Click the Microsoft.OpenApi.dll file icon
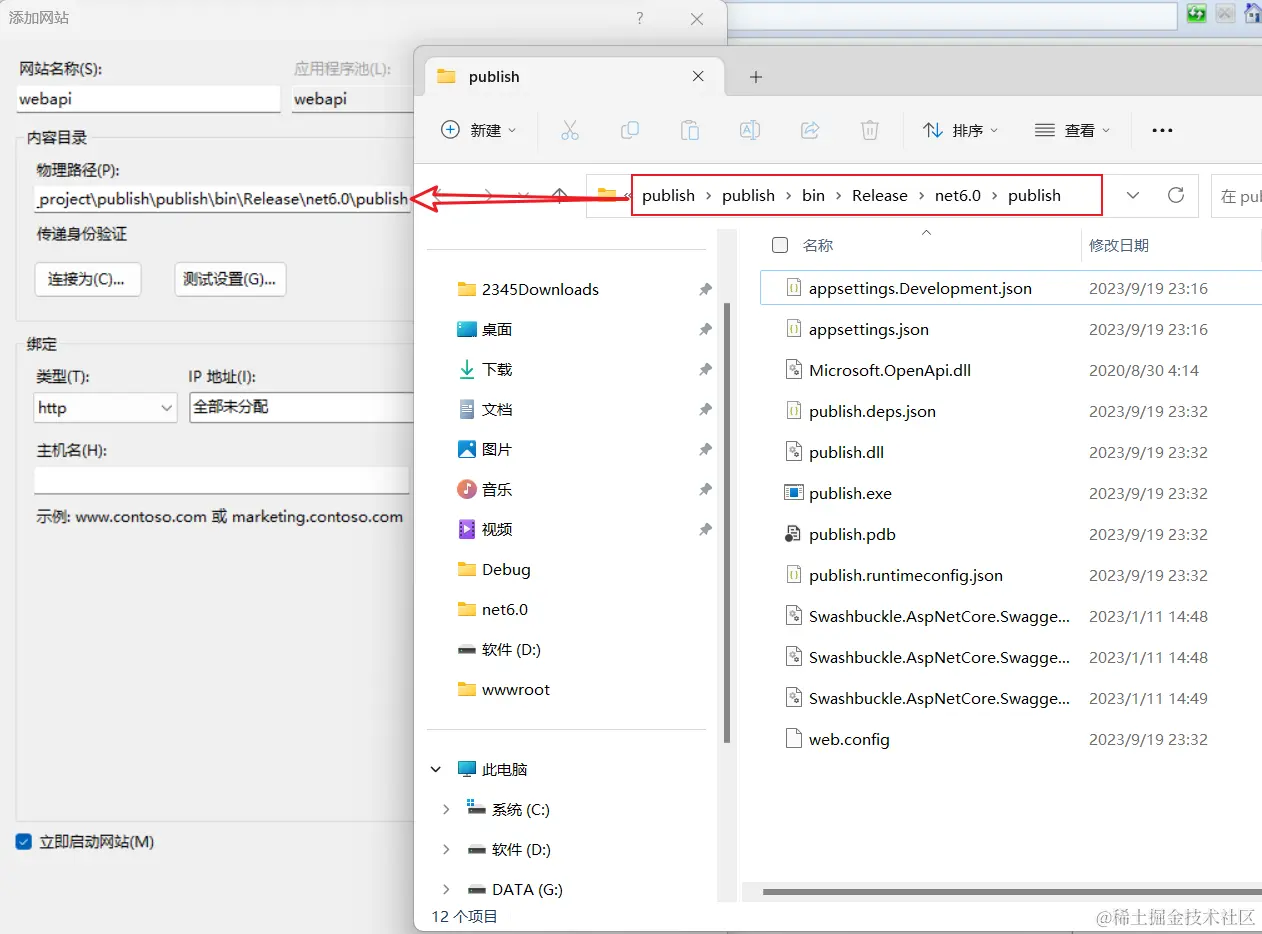The width and height of the screenshot is (1262, 934). (793, 370)
